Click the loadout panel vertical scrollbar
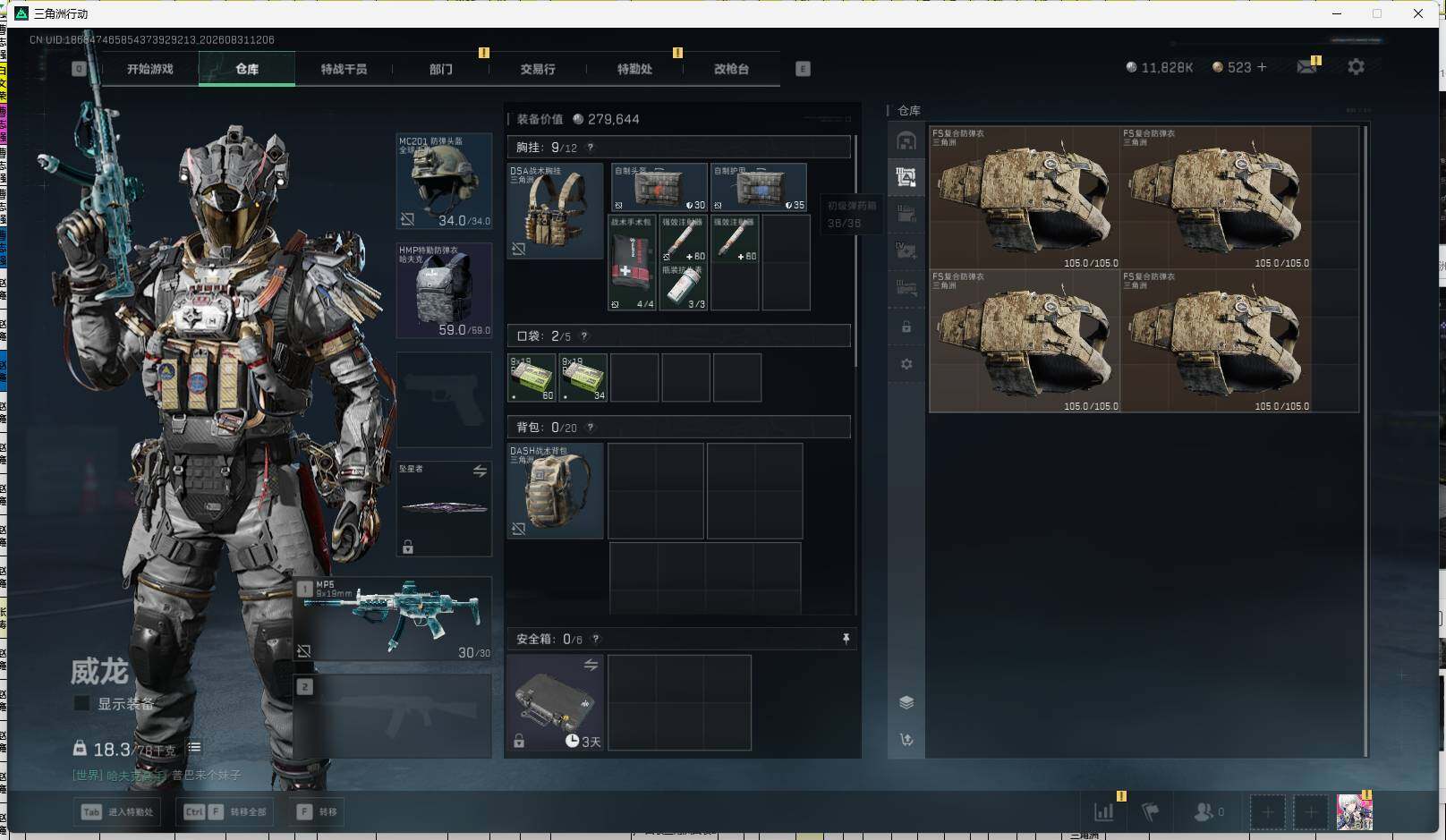 [856, 250]
